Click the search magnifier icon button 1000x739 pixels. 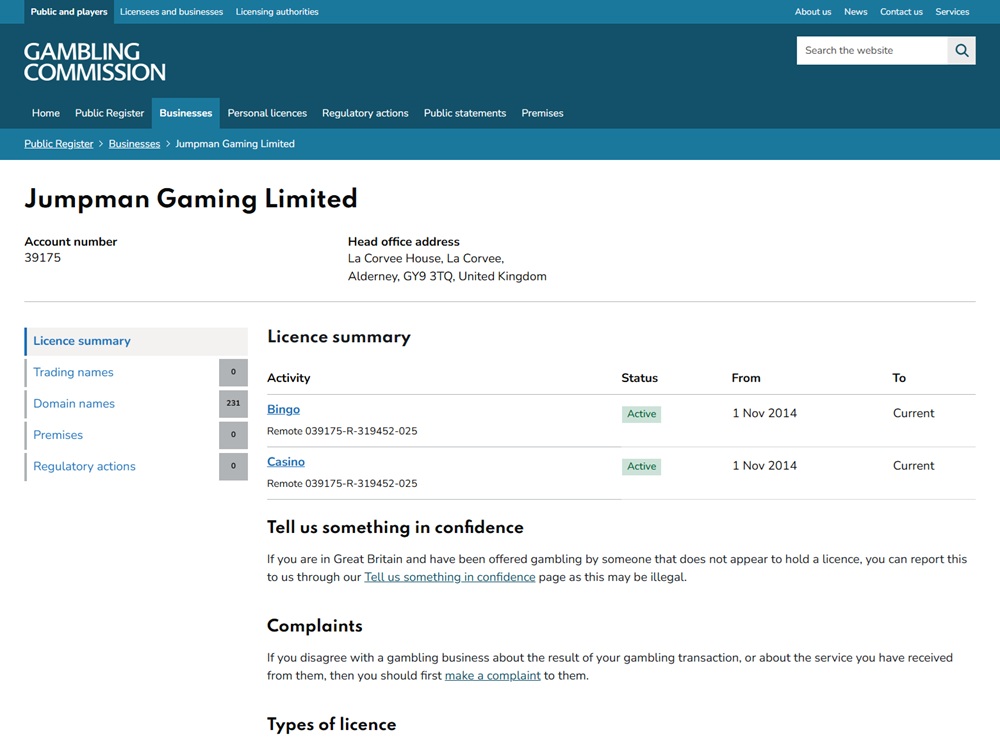pos(962,50)
